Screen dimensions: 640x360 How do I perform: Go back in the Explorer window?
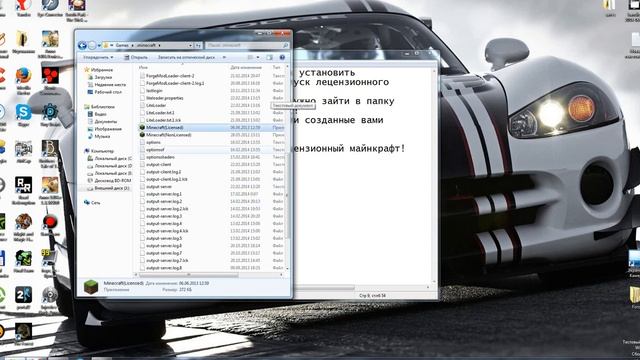click(82, 45)
